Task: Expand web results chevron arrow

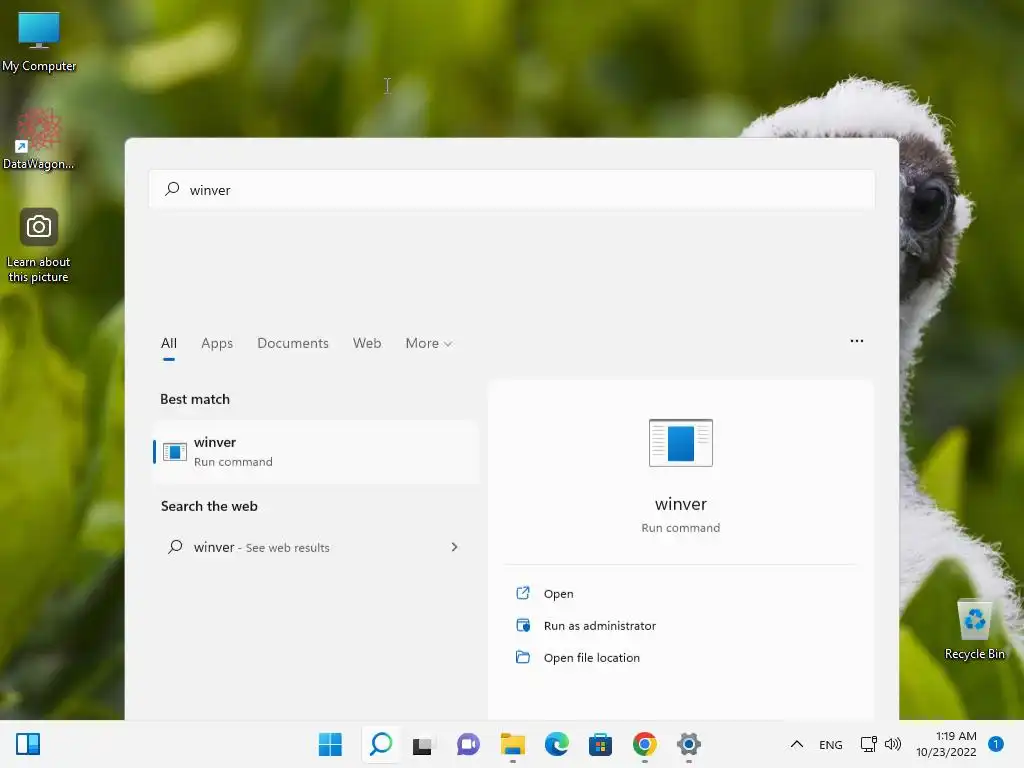Action: (x=455, y=547)
